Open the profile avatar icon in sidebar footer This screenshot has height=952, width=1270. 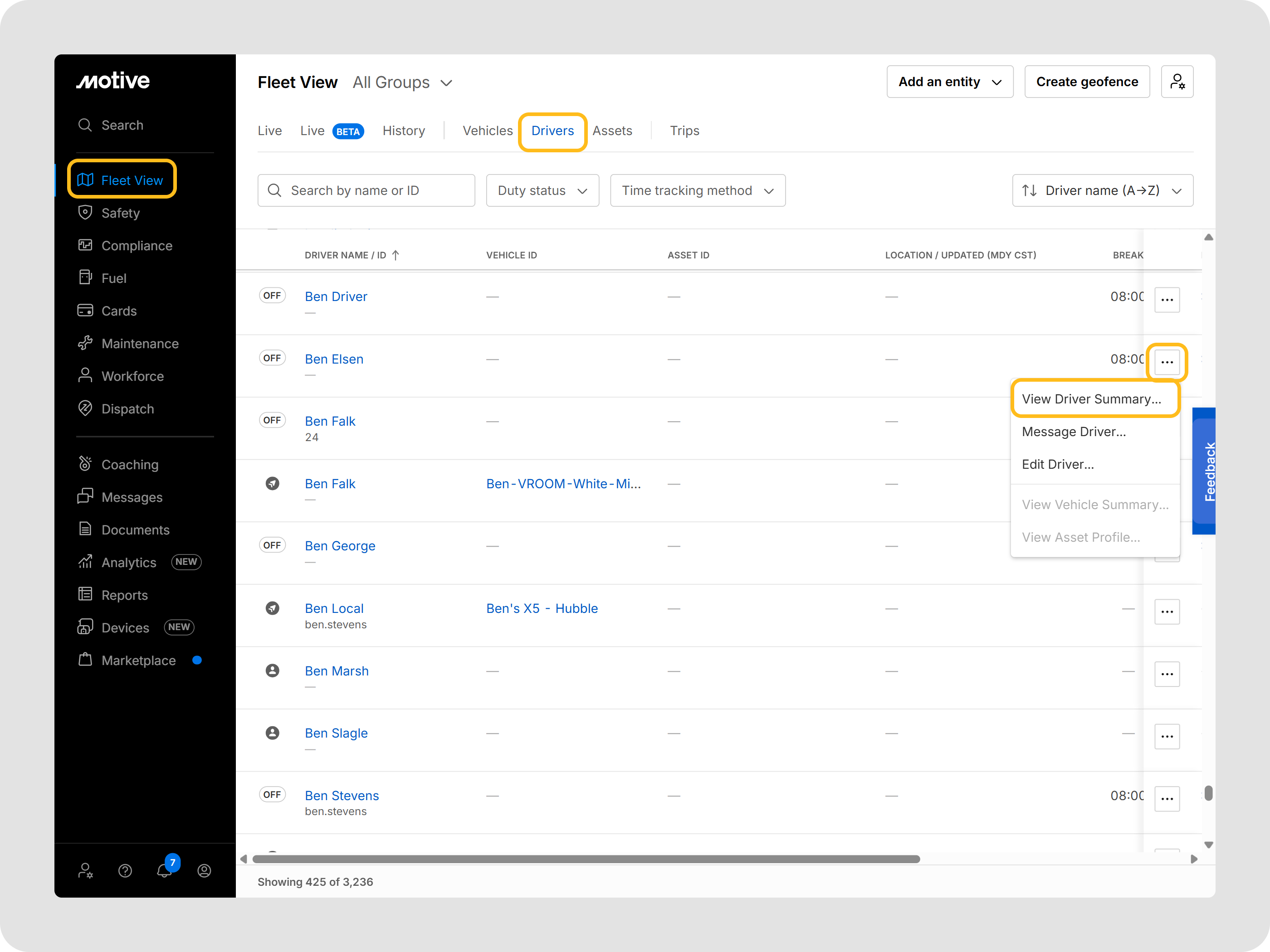point(204,870)
